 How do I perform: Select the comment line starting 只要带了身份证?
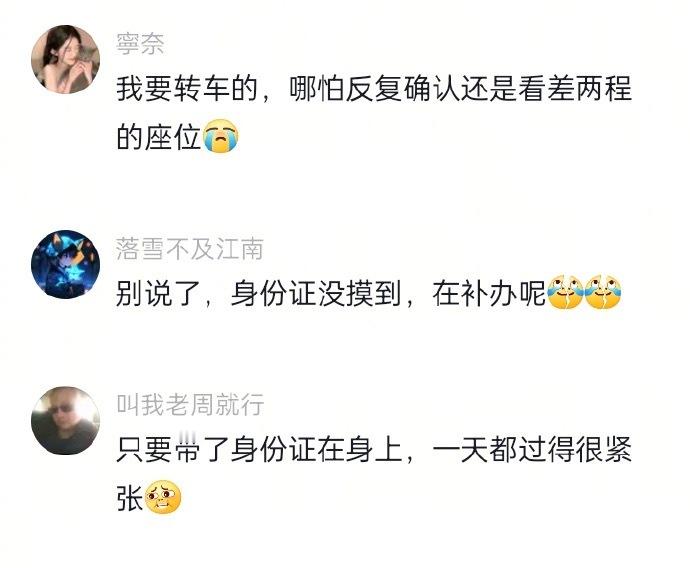pyautogui.click(x=374, y=450)
